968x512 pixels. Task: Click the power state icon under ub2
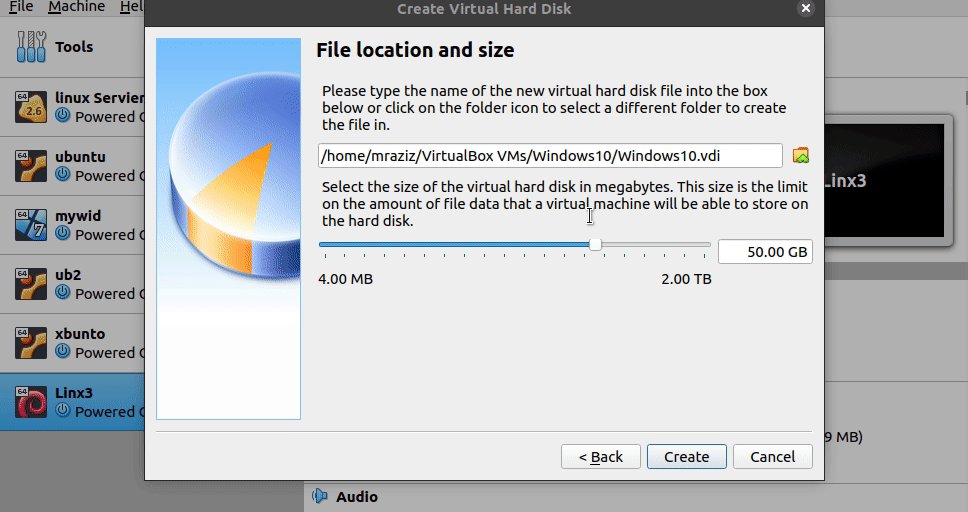pyautogui.click(x=62, y=293)
